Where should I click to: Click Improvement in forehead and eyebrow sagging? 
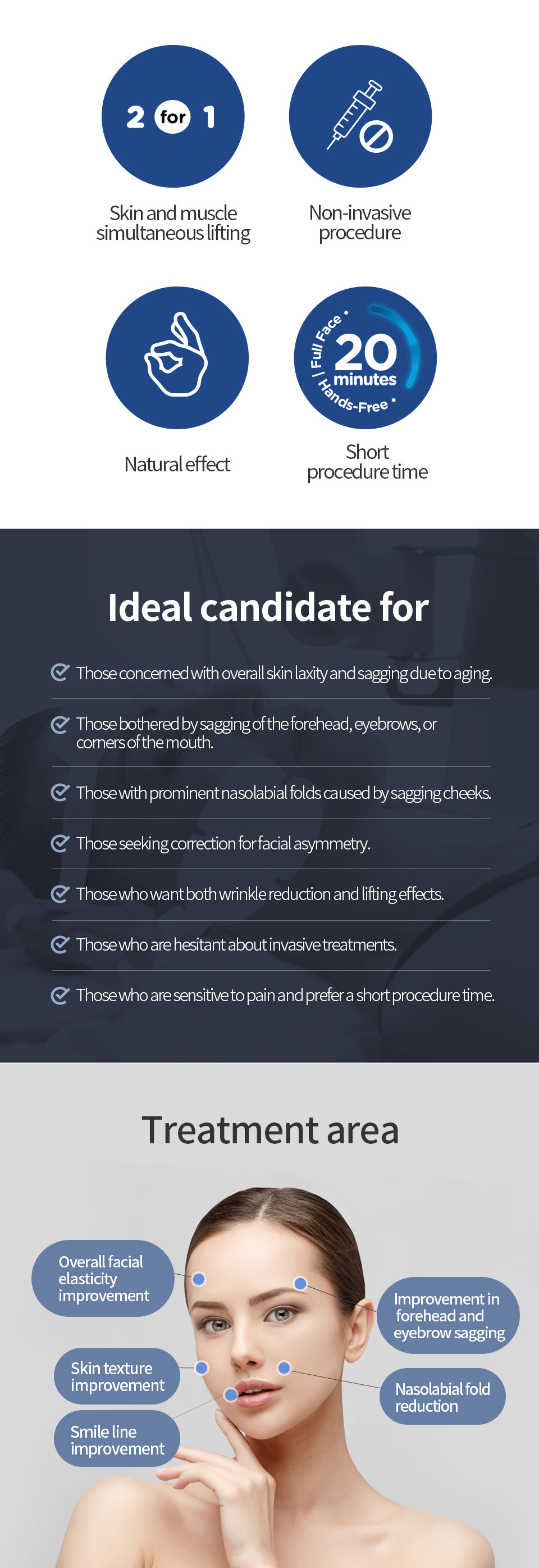pos(449,1315)
